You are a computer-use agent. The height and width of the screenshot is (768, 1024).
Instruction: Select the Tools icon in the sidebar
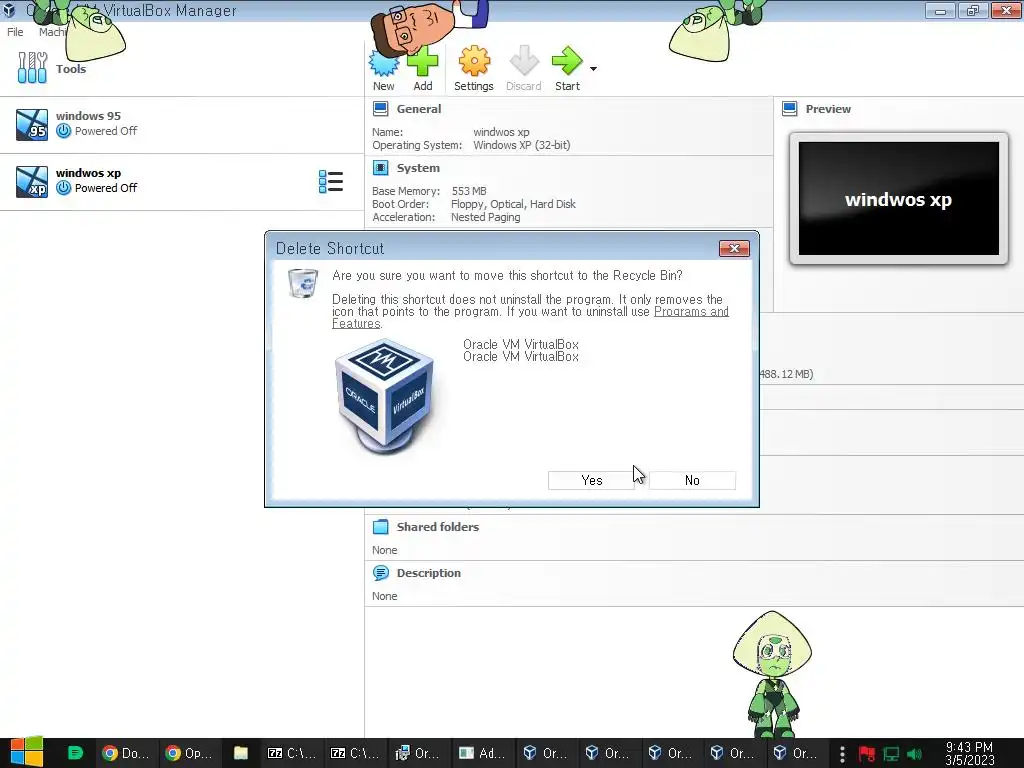click(32, 68)
